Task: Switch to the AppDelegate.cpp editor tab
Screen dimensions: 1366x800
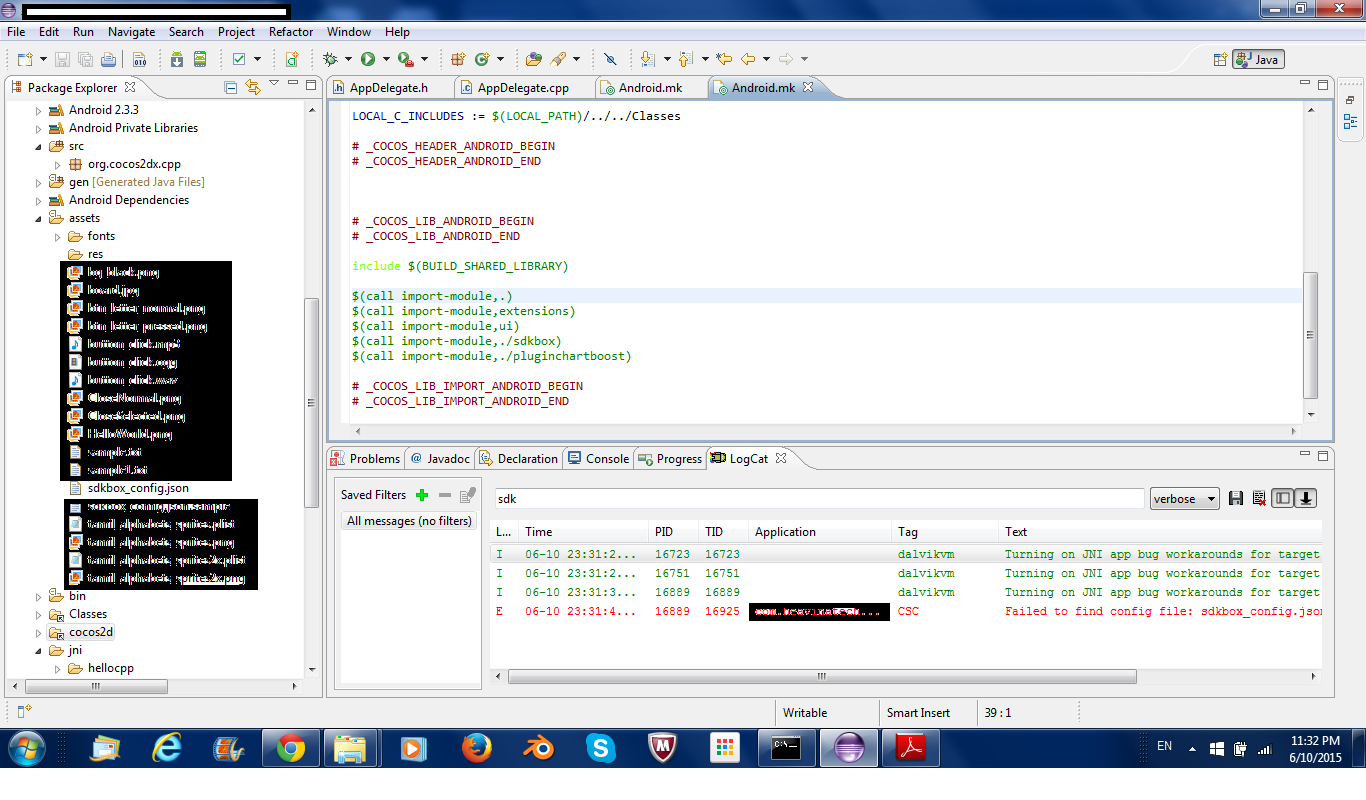Action: (x=522, y=88)
